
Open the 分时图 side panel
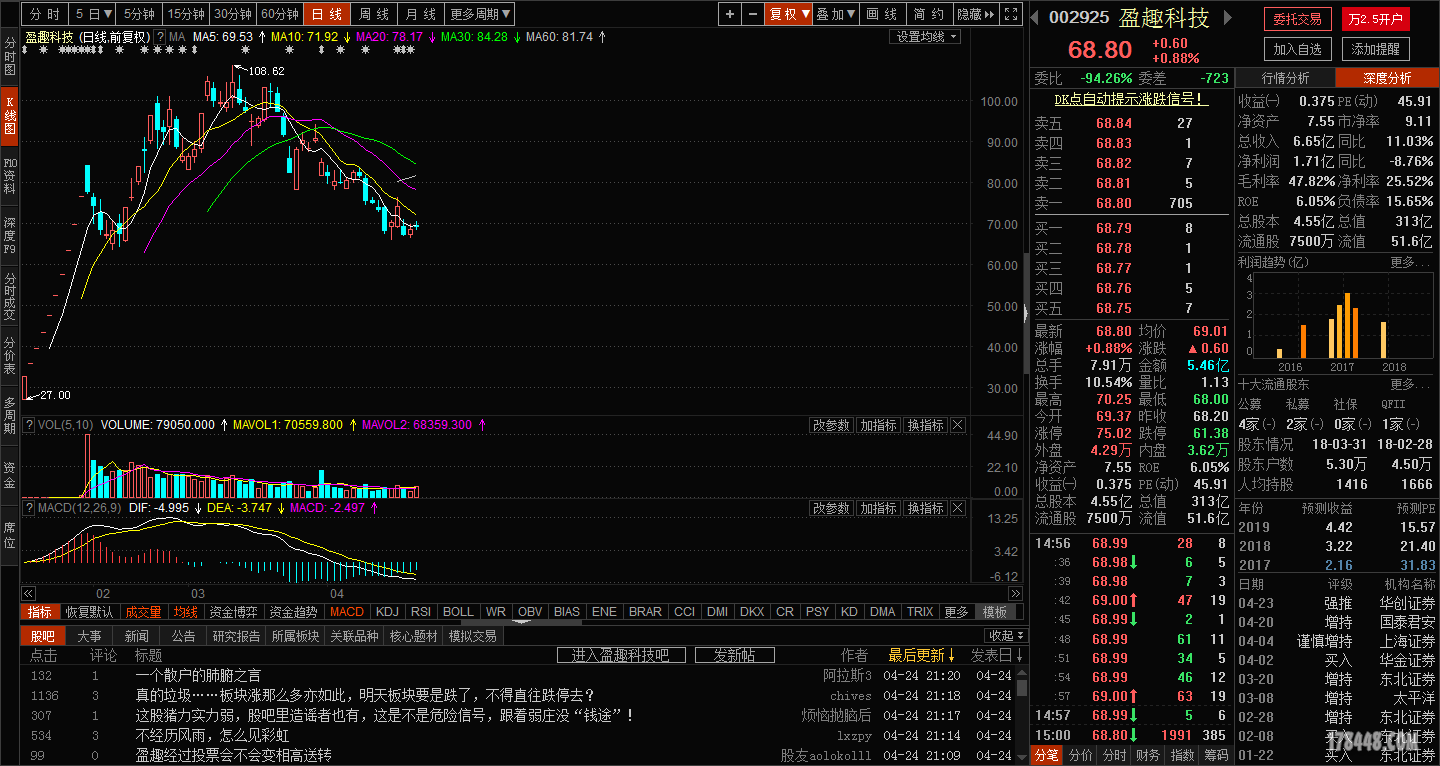(9, 57)
